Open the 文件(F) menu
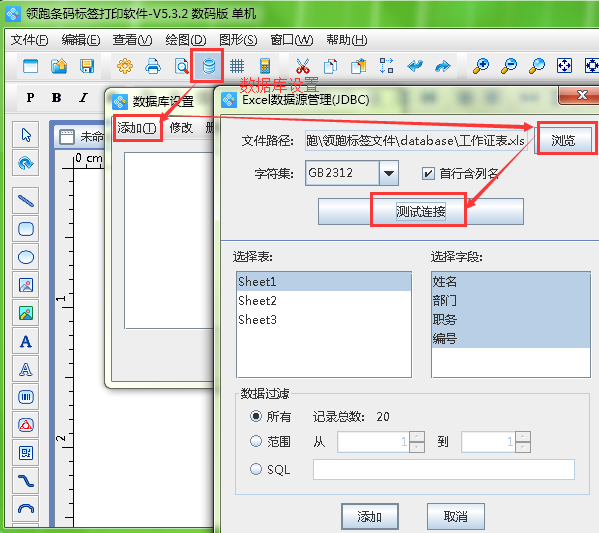Viewport: 599px width, 533px height. (x=29, y=40)
